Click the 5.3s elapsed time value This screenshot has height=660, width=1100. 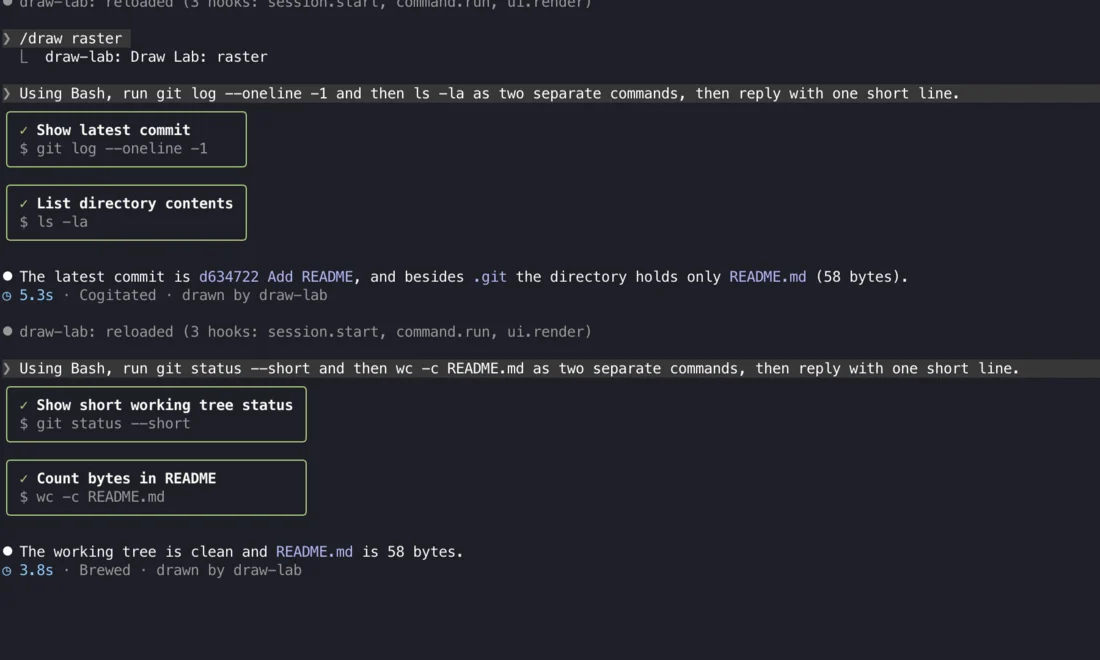[x=36, y=295]
